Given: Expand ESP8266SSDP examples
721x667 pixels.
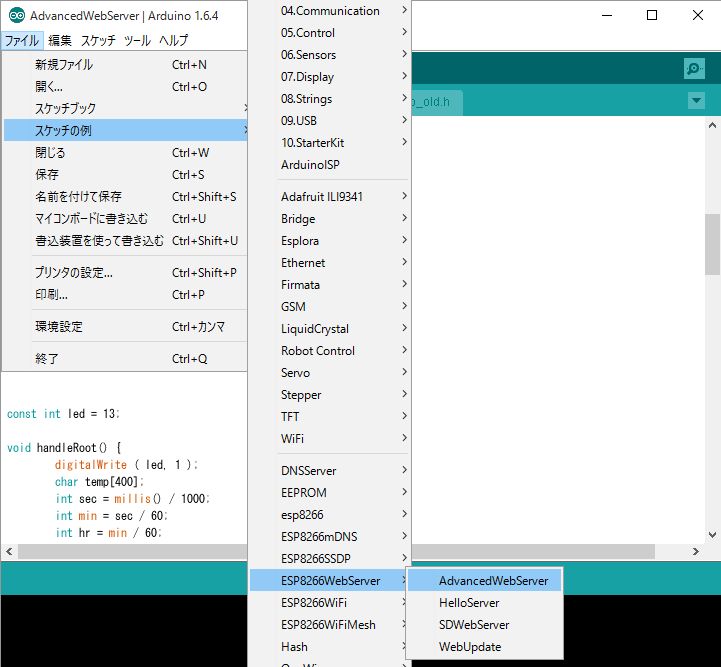Looking at the screenshot, I should 329,559.
